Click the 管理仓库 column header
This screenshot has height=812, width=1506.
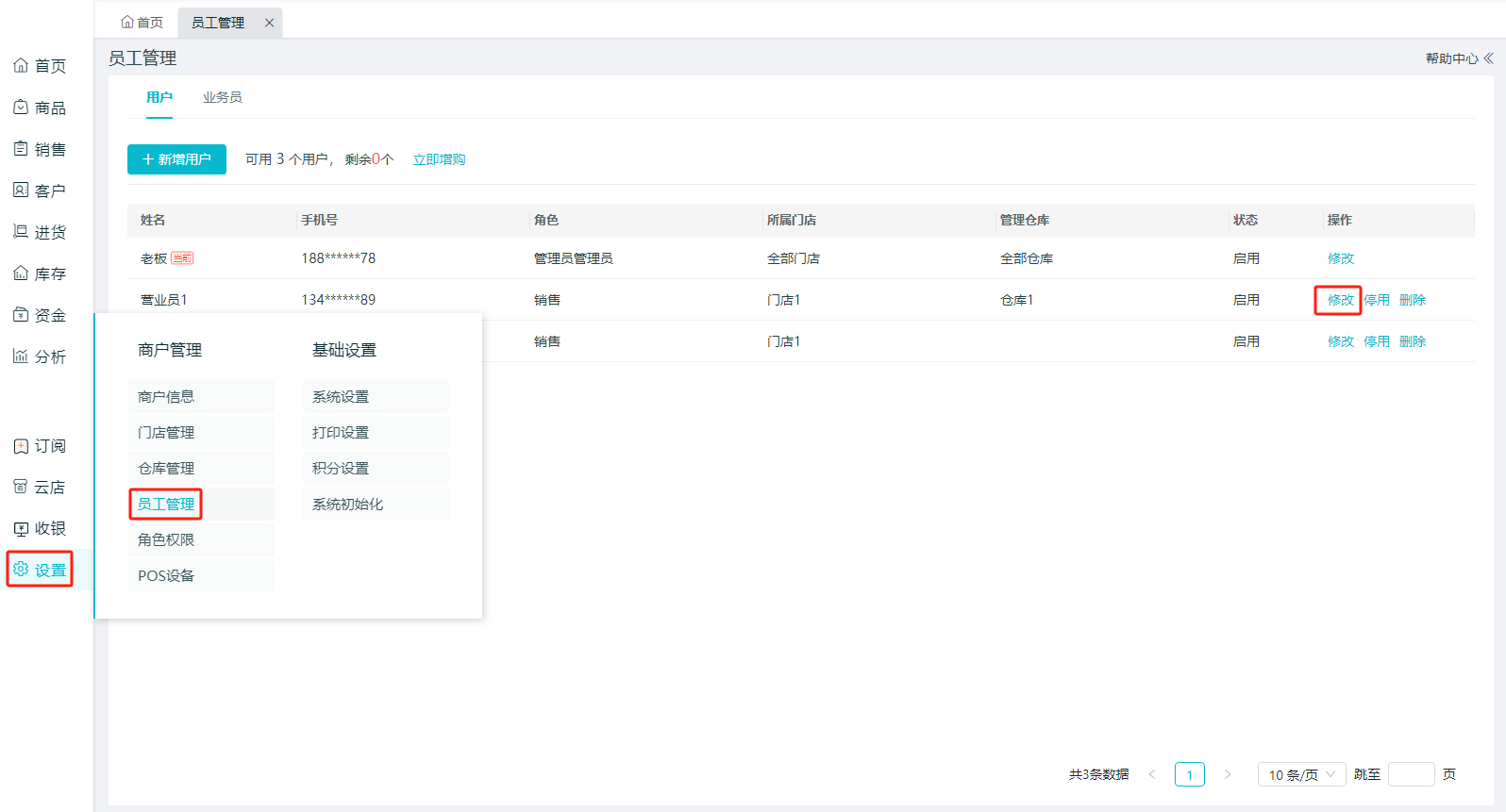[x=1025, y=220]
